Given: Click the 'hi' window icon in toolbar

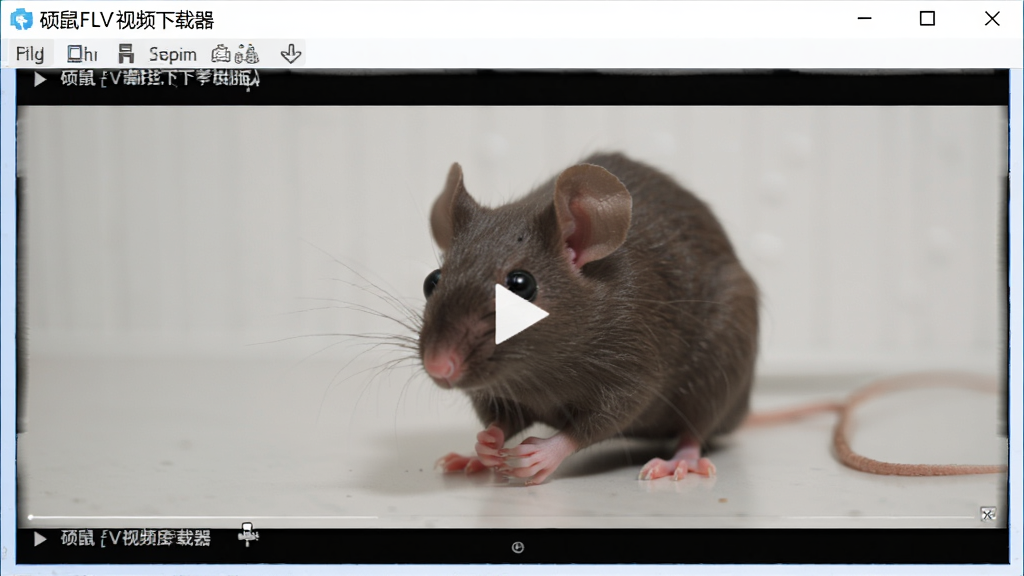Looking at the screenshot, I should (82, 54).
